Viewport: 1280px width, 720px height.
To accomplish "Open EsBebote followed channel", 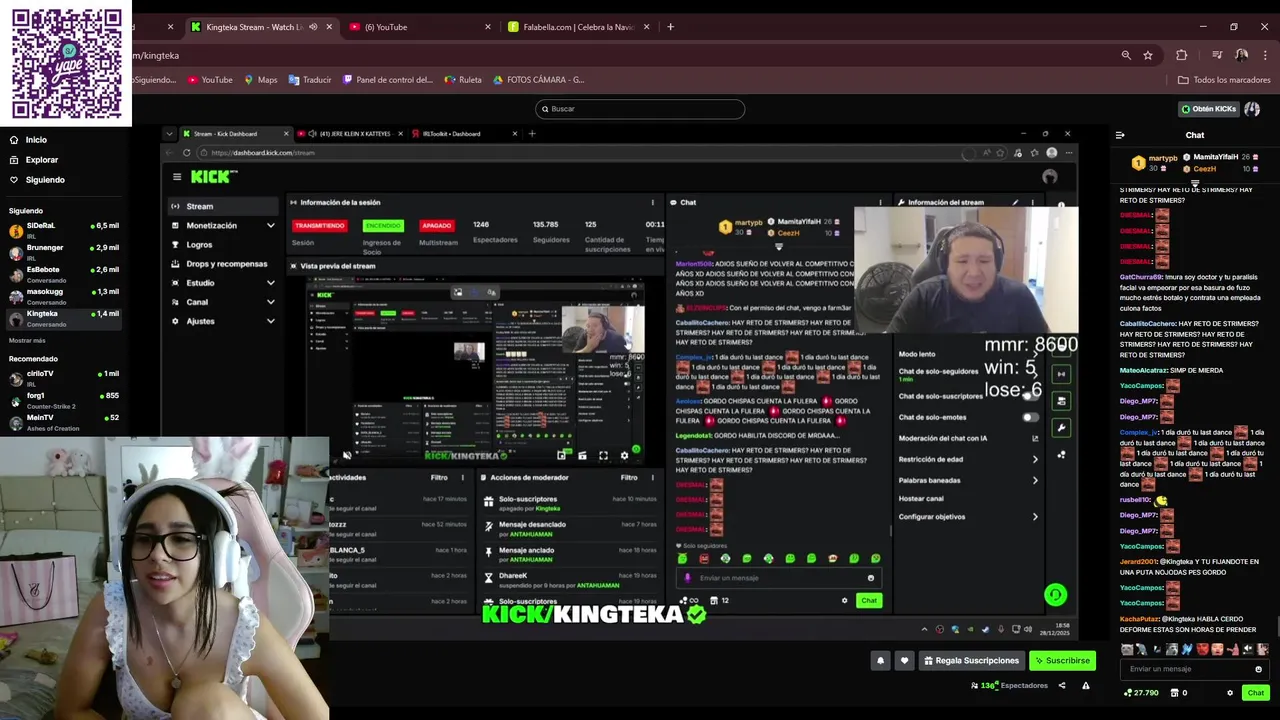I will 64,272.
